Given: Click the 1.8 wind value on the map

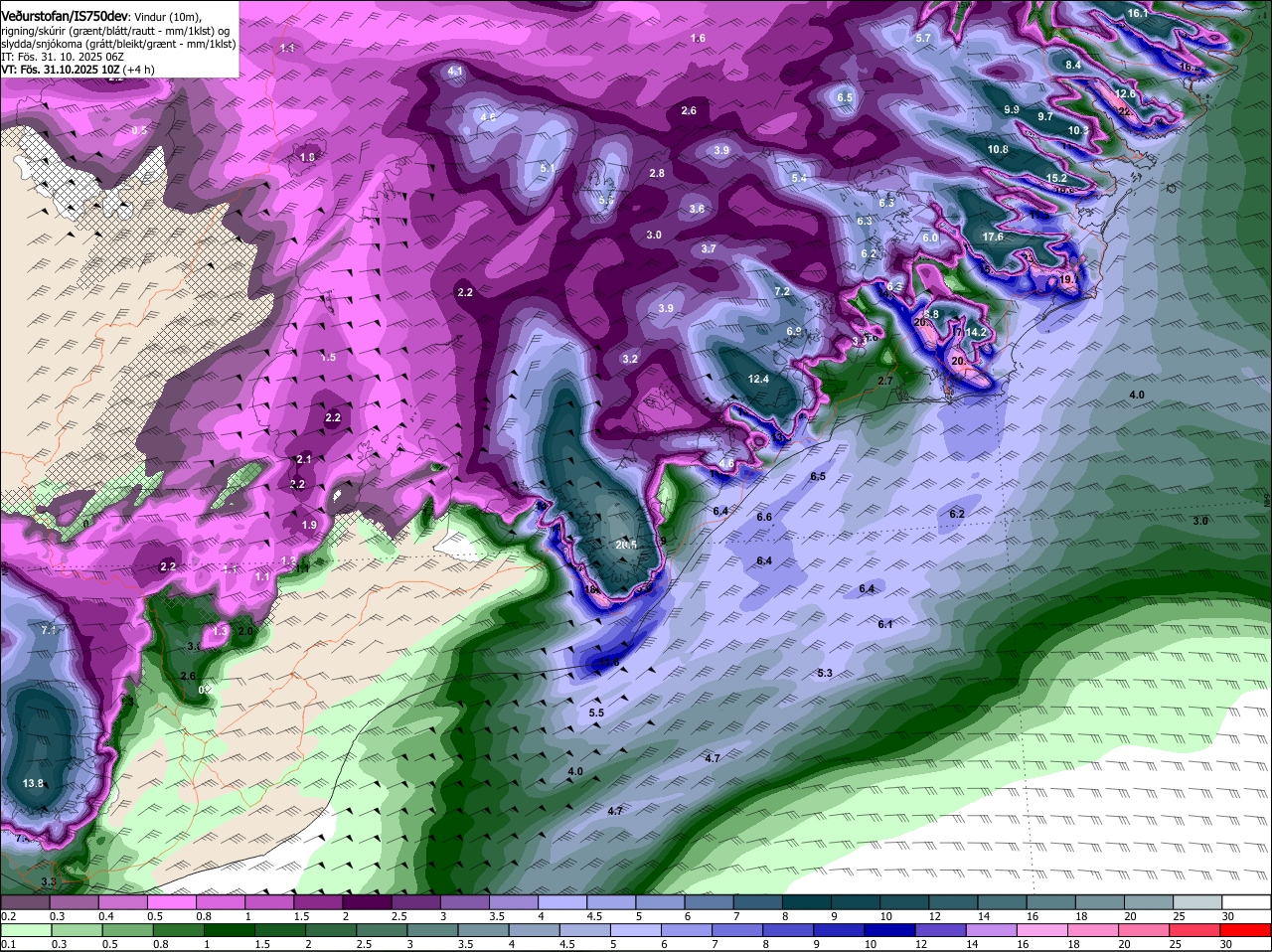Looking at the screenshot, I should click(307, 157).
